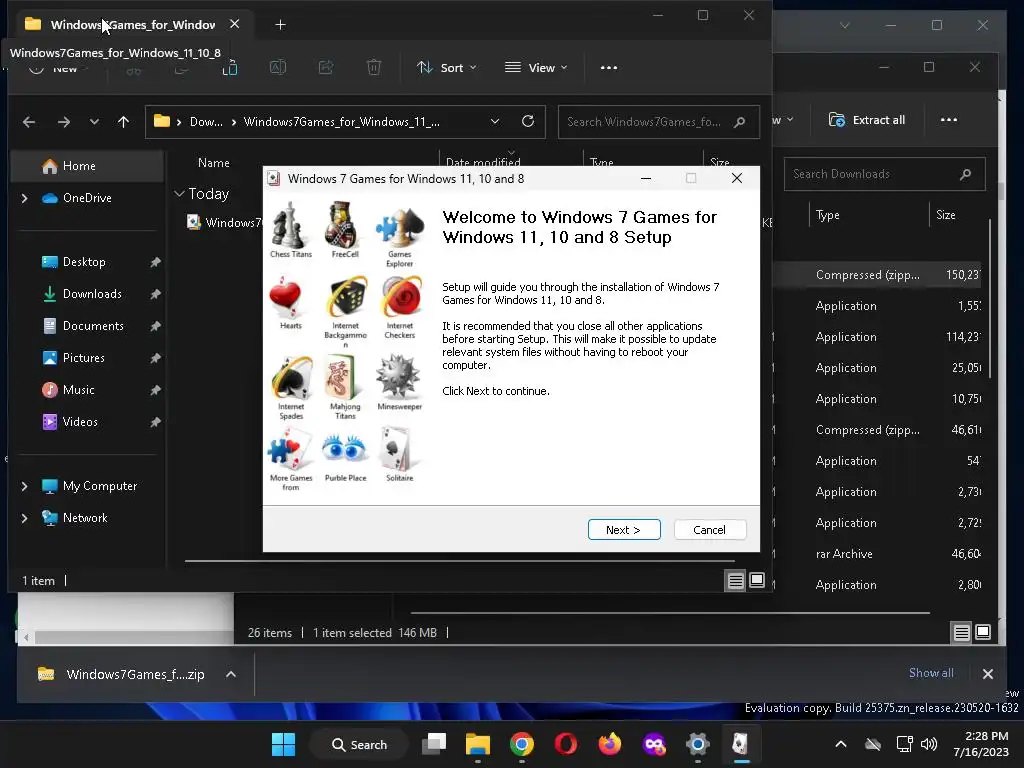Click the Minesweeper mine icon
This screenshot has width=1024, height=768.
pos(398,377)
